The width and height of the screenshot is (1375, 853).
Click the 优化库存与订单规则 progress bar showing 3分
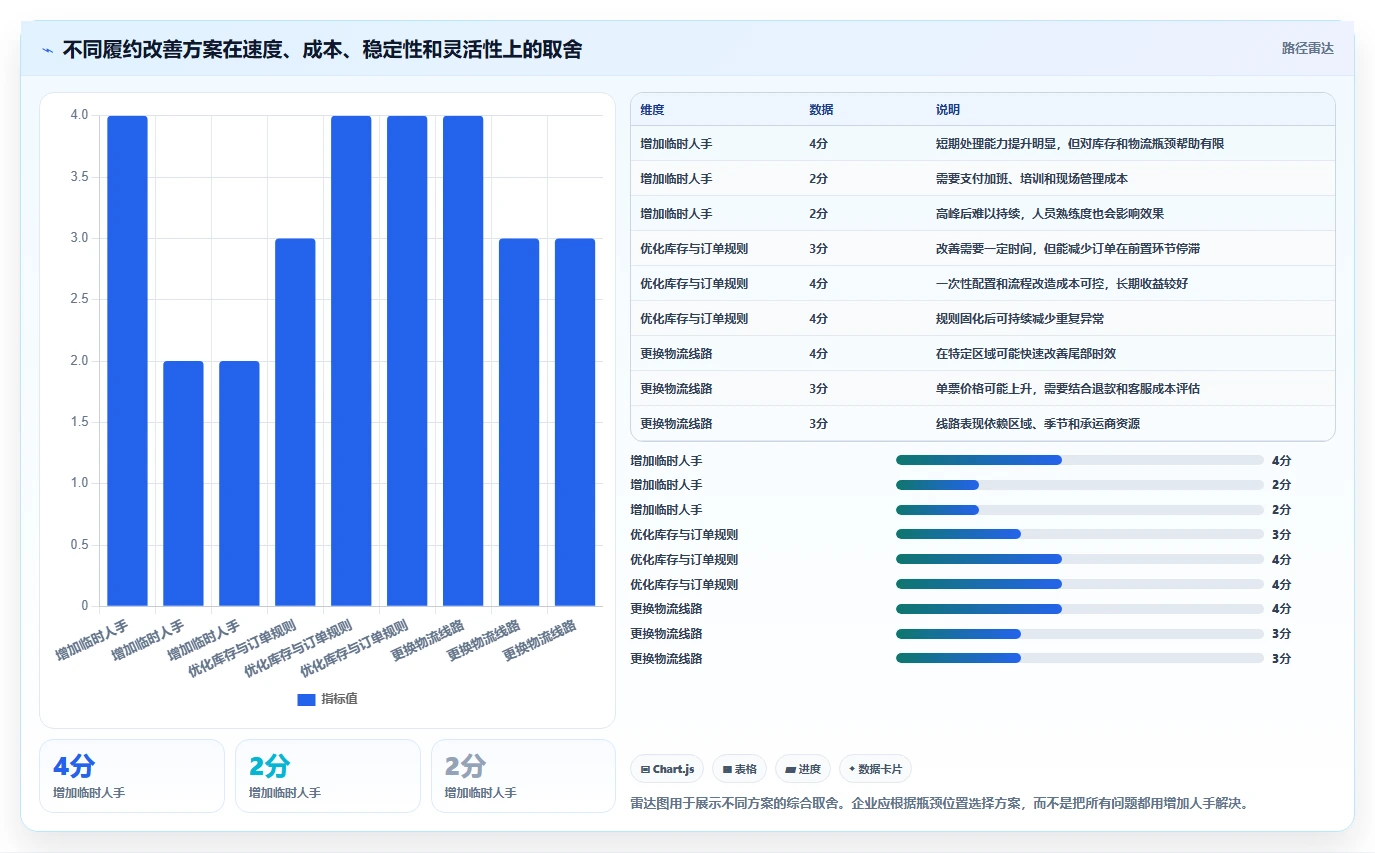pyautogui.click(x=1080, y=534)
